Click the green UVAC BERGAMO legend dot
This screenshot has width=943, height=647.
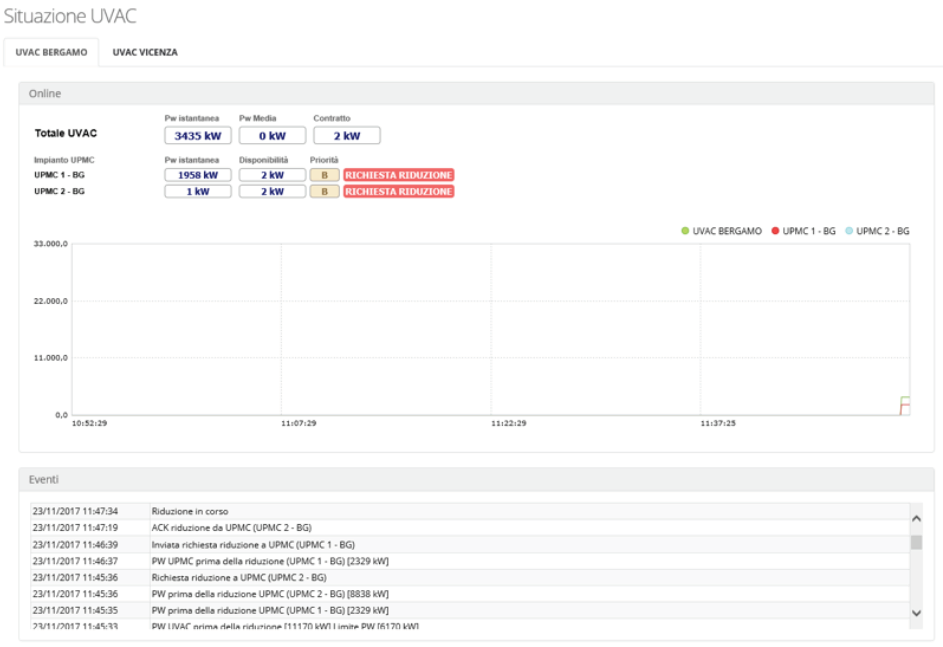click(685, 231)
